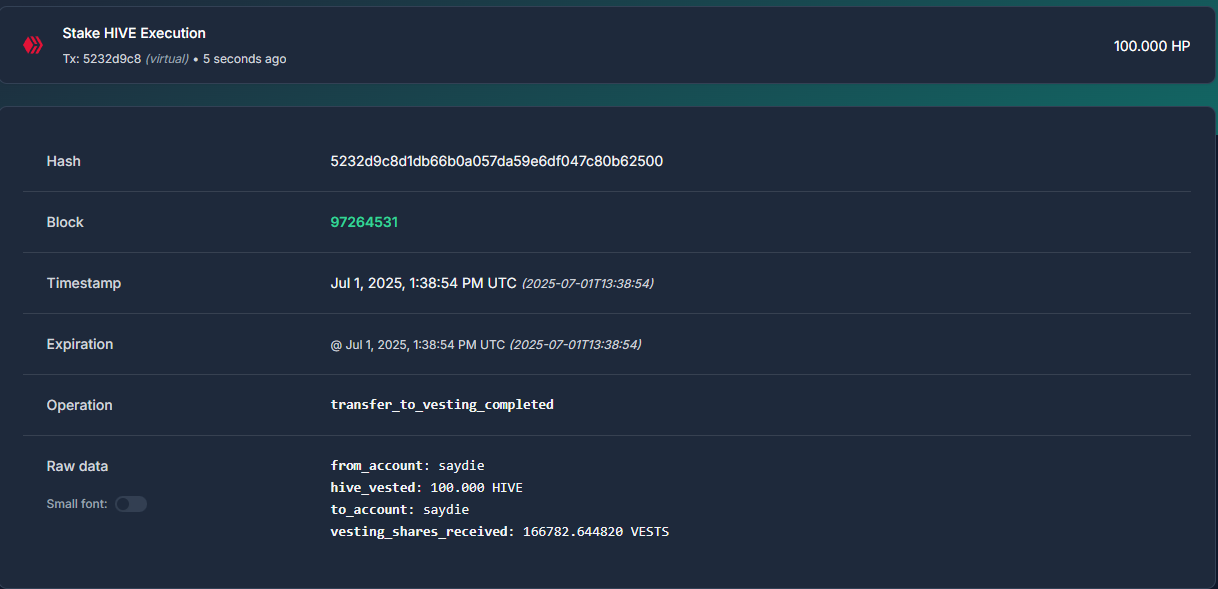Open block 97264531 link
Viewport: 1218px width, 589px height.
click(x=364, y=222)
